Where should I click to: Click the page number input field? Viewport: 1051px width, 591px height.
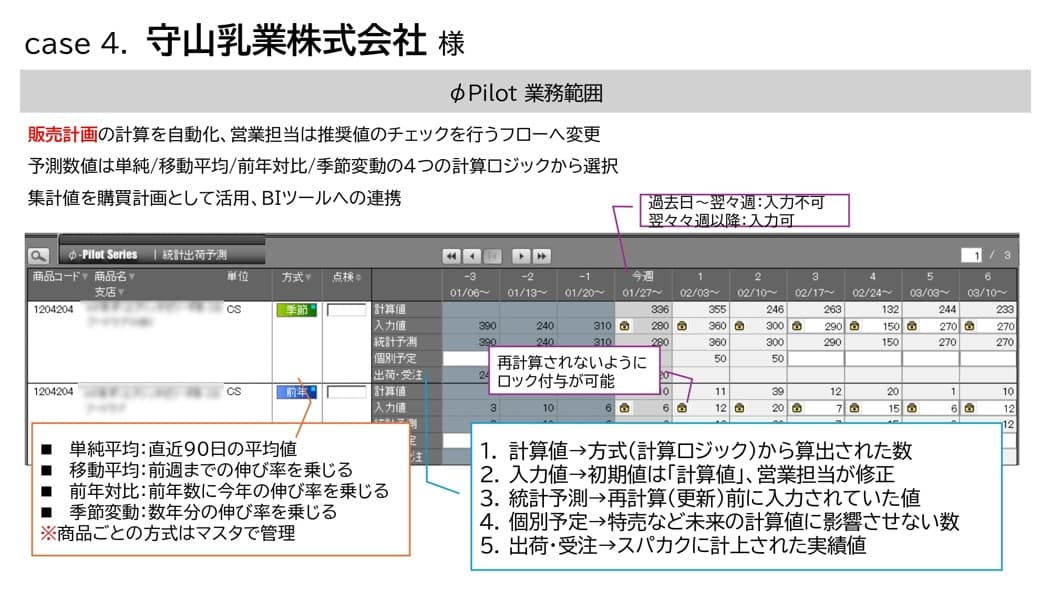[x=972, y=256]
